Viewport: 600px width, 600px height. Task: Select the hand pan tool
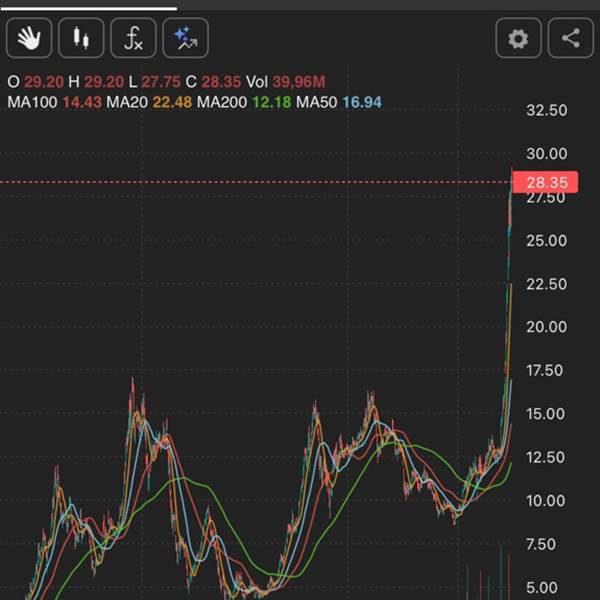point(29,38)
